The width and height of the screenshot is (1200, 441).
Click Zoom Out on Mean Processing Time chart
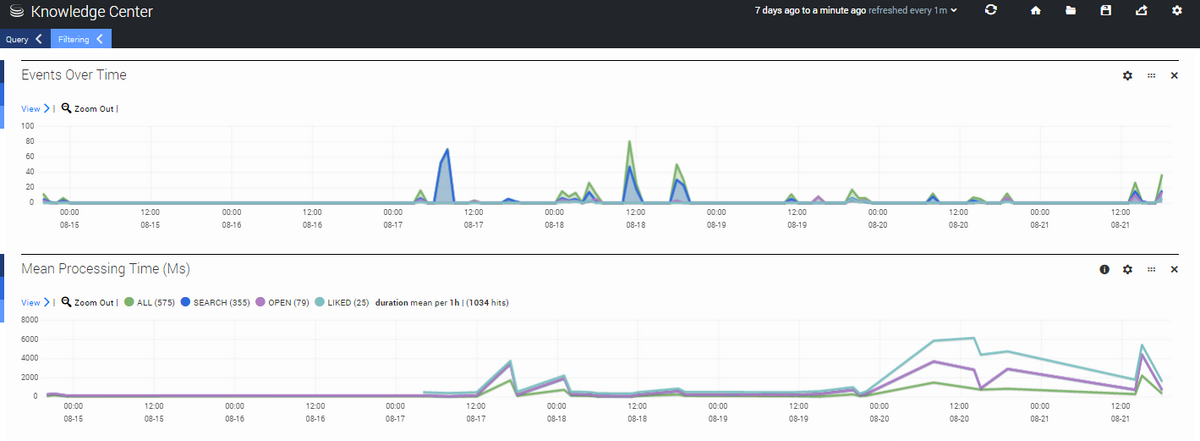click(x=88, y=302)
